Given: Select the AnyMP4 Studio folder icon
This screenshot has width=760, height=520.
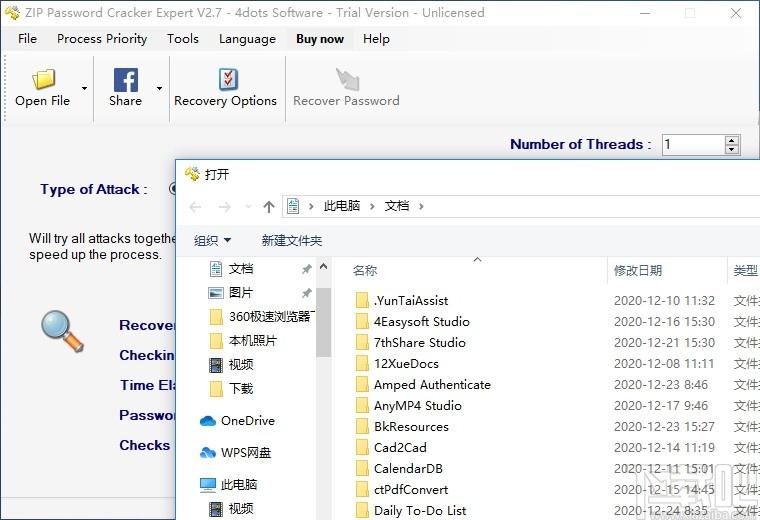Looking at the screenshot, I should point(362,406).
